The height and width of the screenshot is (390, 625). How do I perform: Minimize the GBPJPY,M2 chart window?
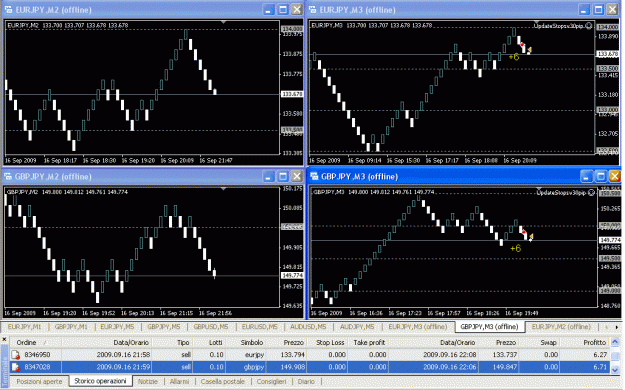(269, 176)
